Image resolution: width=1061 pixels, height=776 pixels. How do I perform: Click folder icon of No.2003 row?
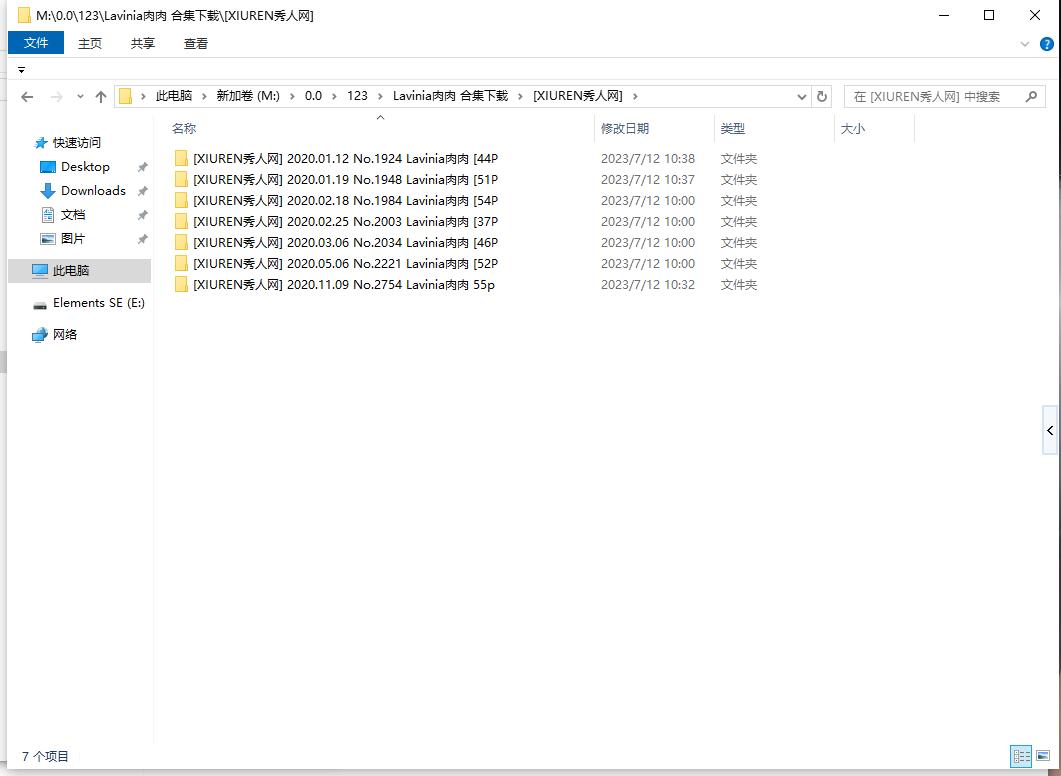coord(181,221)
